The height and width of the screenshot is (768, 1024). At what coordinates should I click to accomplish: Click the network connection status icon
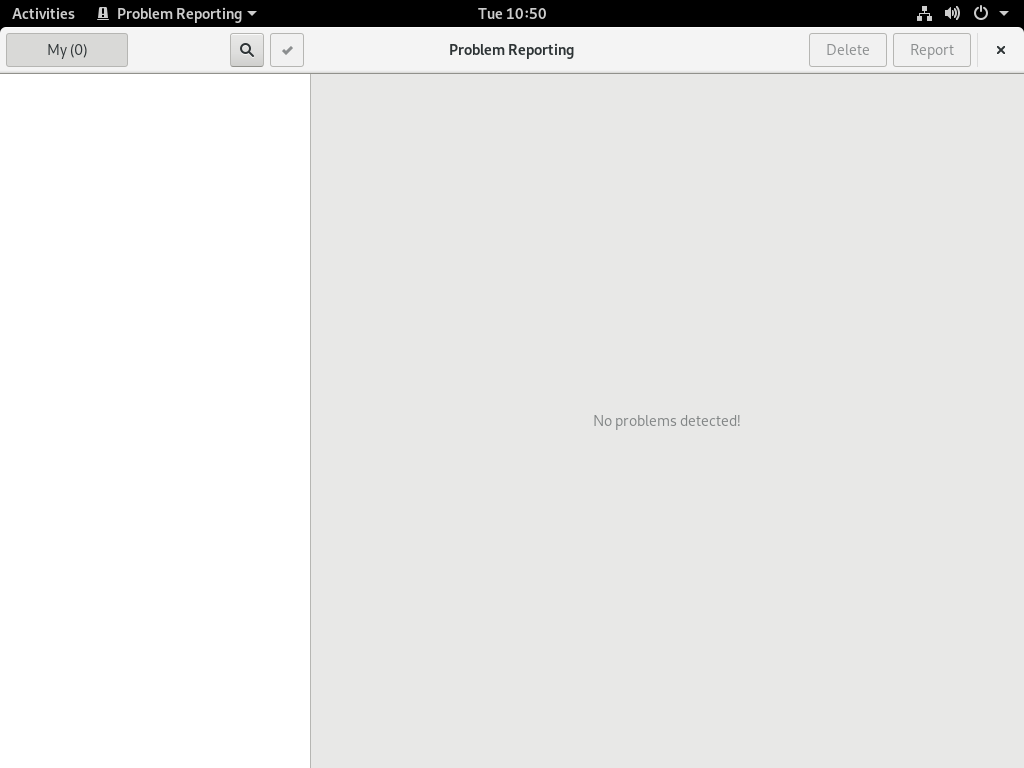click(924, 14)
